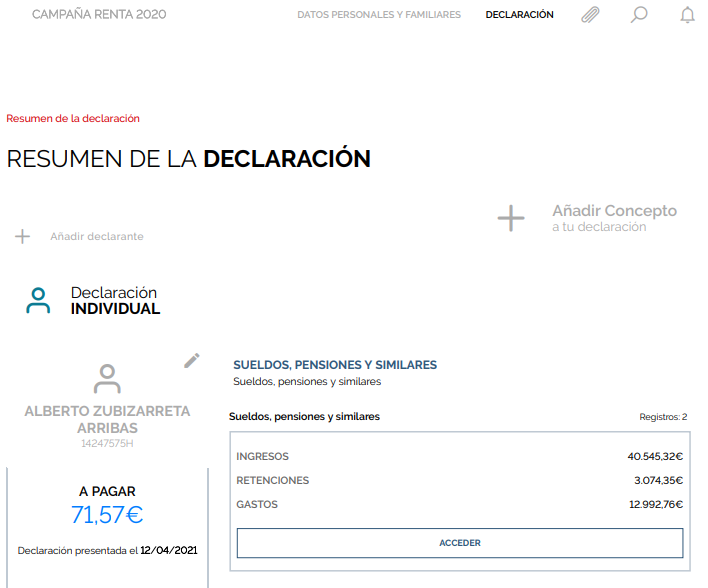
Task: Click the plus icon beside Añadir declarante
Action: [22, 237]
